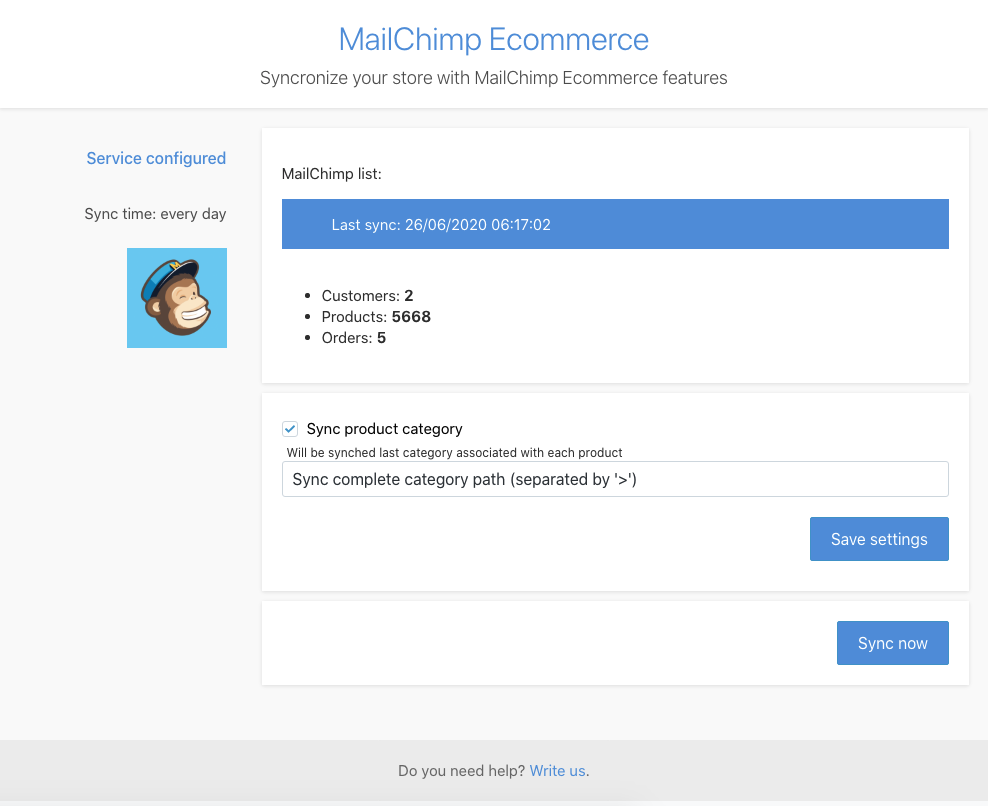Click the 'Sync time: every day' text

155,214
